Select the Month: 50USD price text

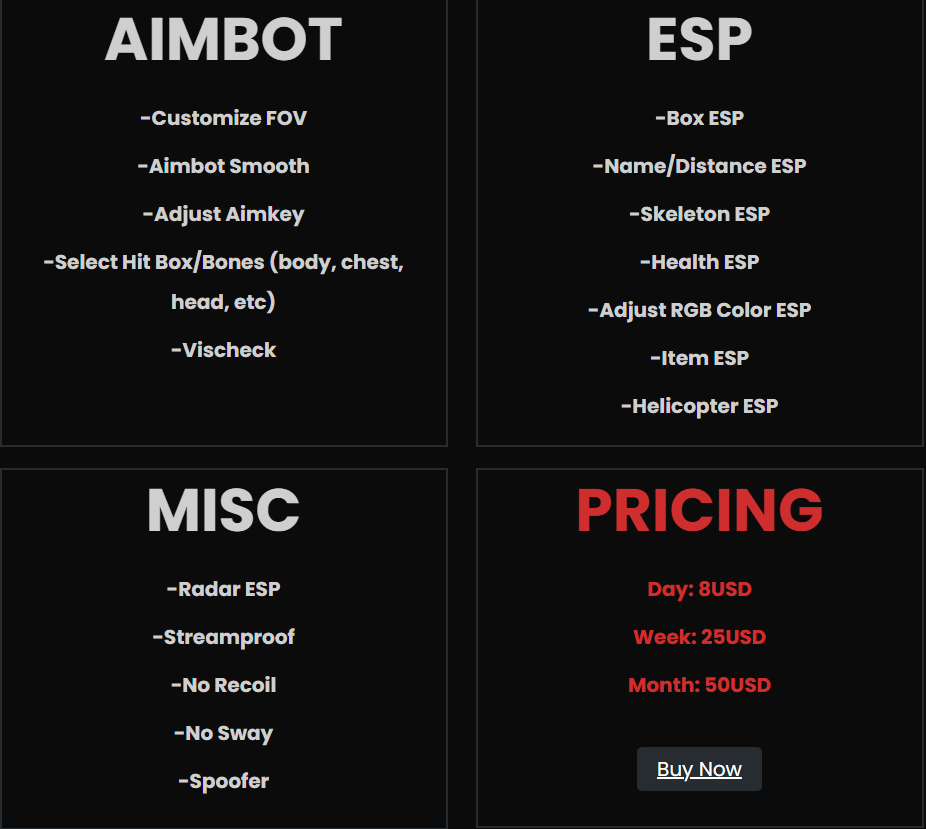point(699,685)
